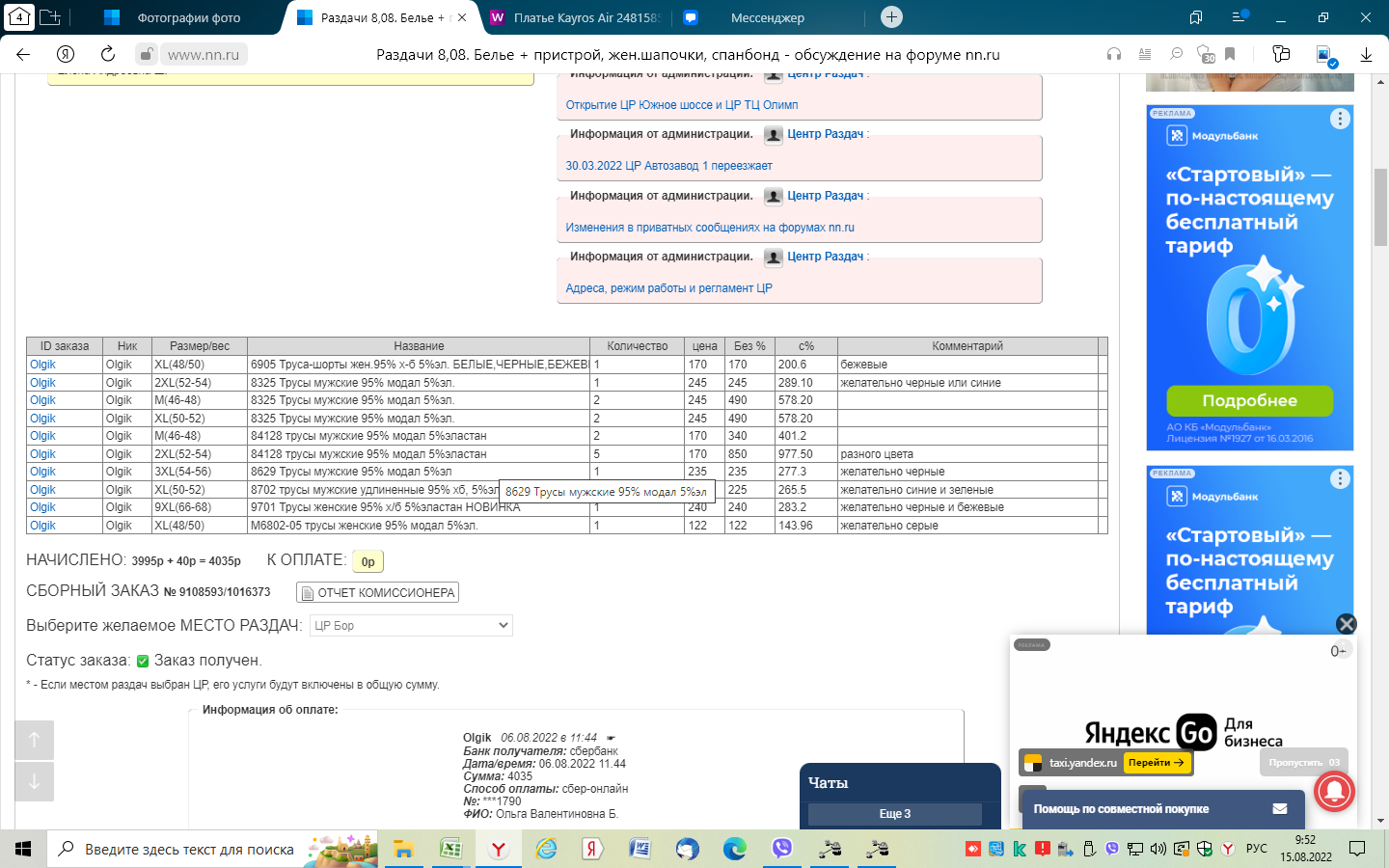Open the site security lock icon
This screenshot has width=1389, height=868.
click(146, 54)
